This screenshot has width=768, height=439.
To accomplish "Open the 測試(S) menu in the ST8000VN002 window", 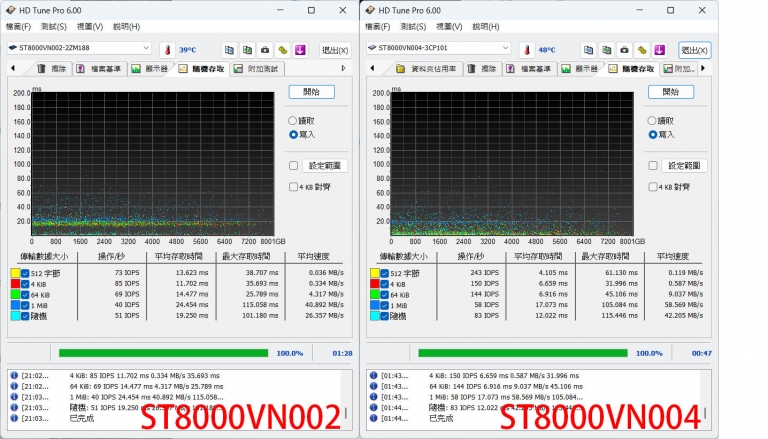I will click(54, 26).
